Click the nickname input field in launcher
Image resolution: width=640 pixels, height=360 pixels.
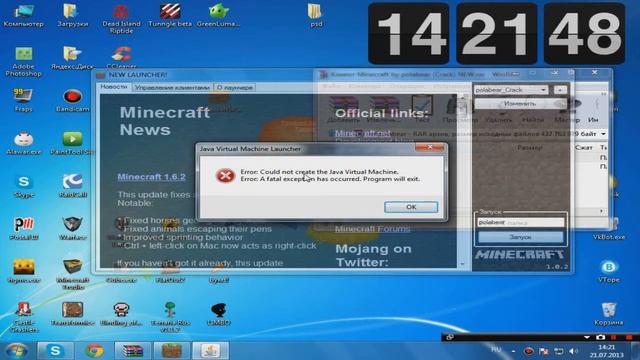pos(520,222)
